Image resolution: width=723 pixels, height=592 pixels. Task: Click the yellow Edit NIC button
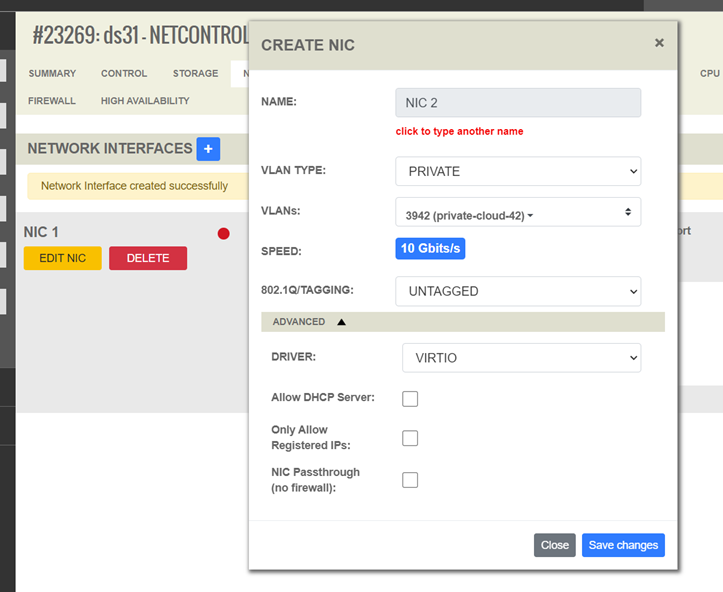63,258
